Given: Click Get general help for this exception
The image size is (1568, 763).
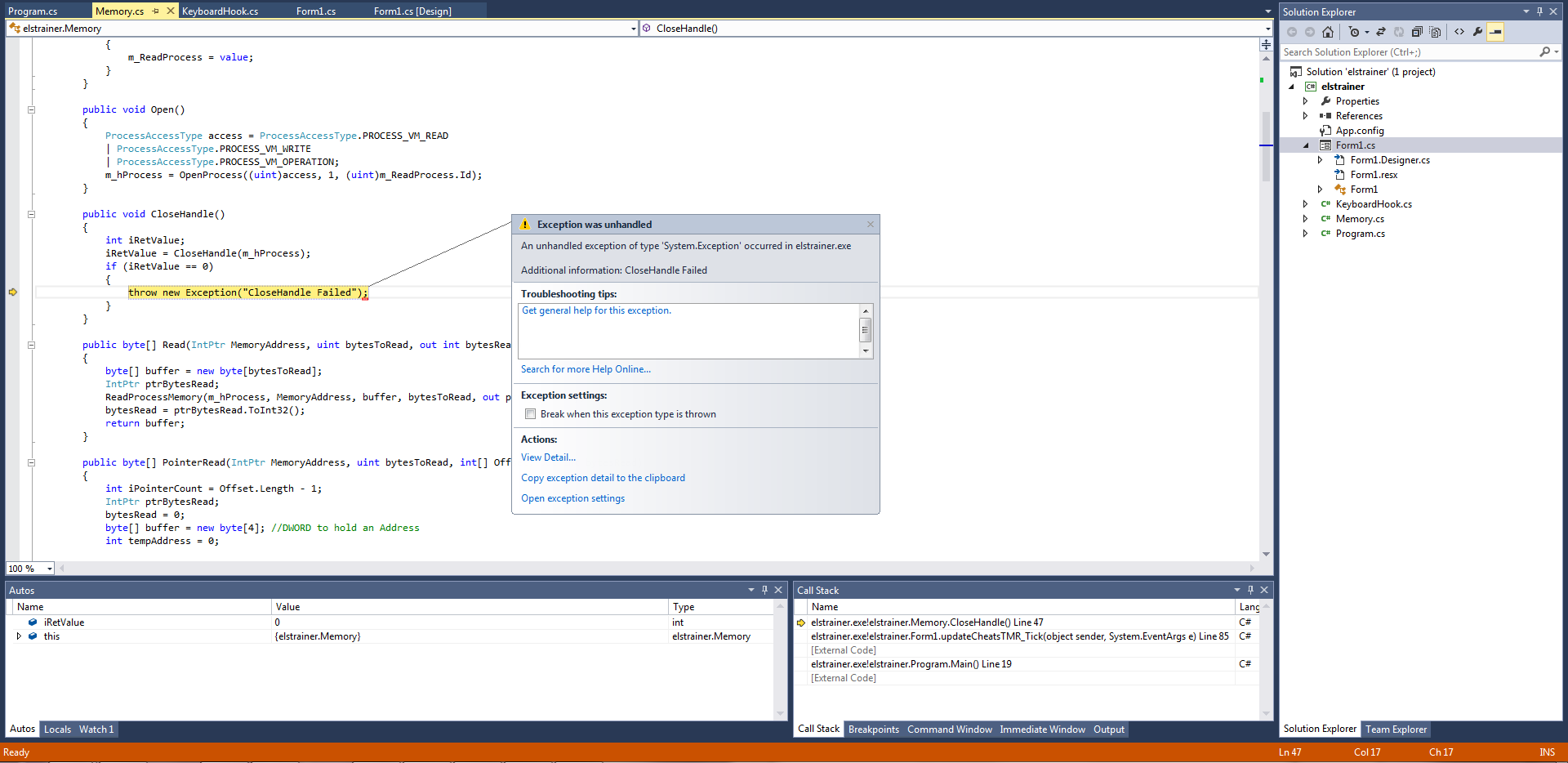Looking at the screenshot, I should tap(596, 310).
